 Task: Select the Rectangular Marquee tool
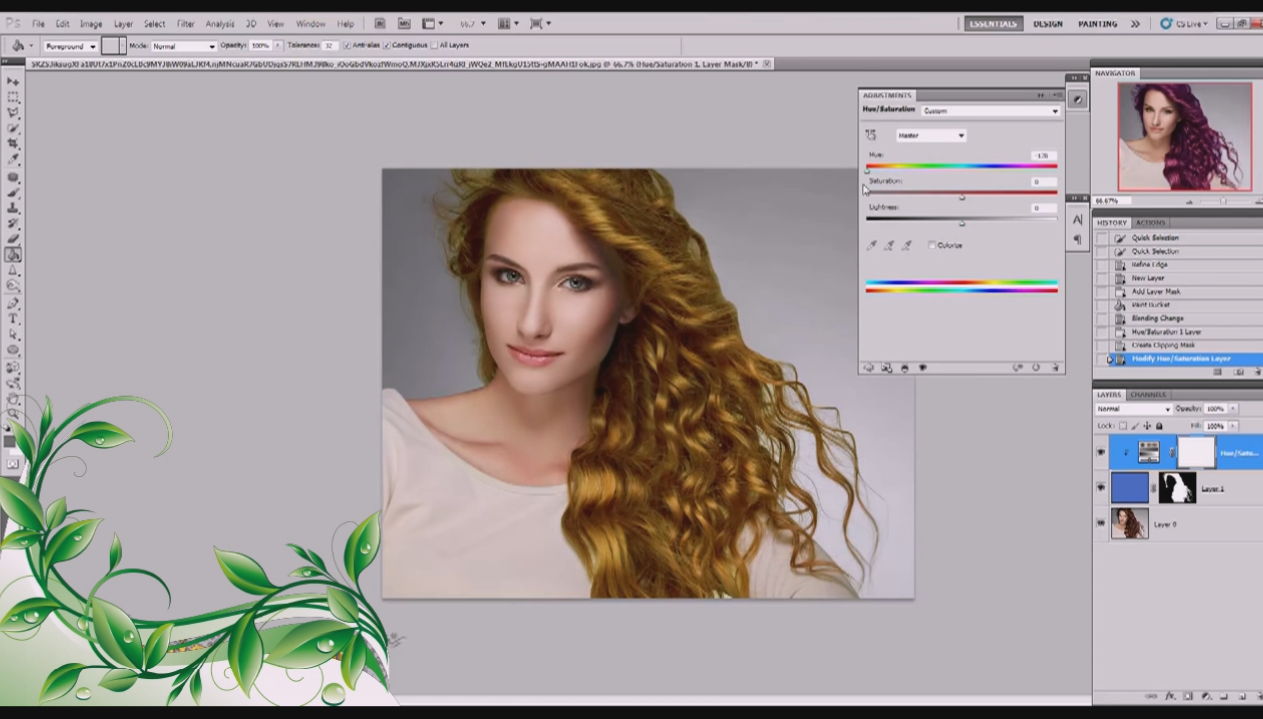(13, 97)
